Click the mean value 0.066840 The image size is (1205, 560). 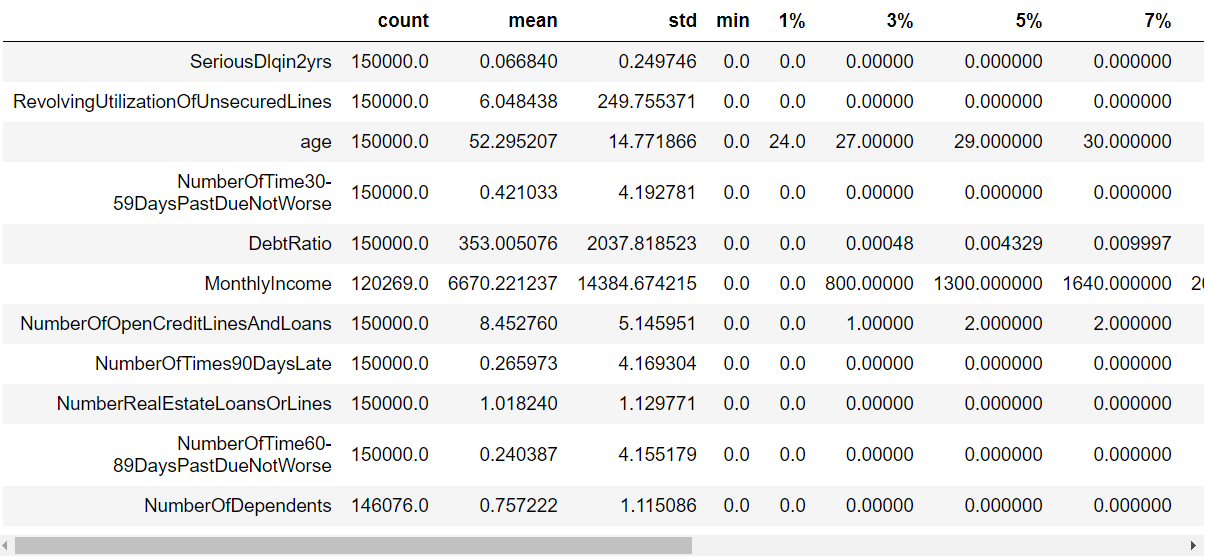(519, 61)
